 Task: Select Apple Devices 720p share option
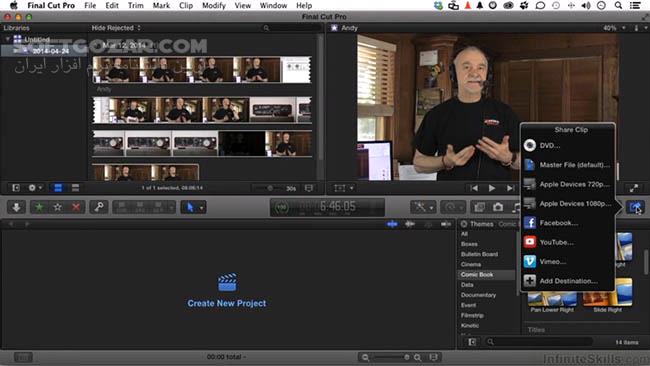[x=568, y=184]
